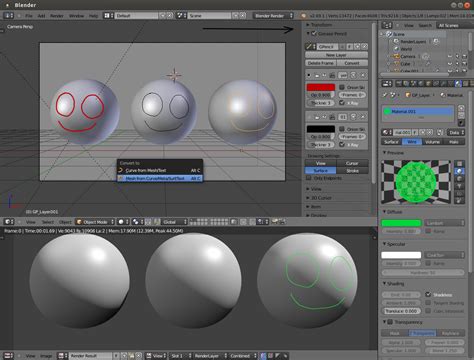The image size is (474, 360).
Task: Choose Curve from Mesh/Text menu entry
Action: [160, 170]
